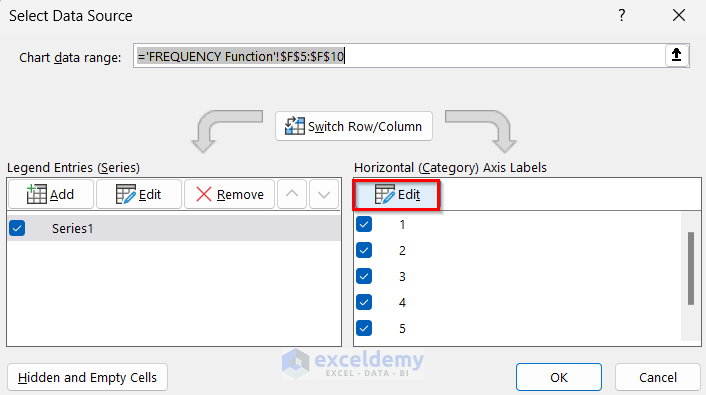
Task: Confirm with the OK button
Action: pyautogui.click(x=559, y=377)
